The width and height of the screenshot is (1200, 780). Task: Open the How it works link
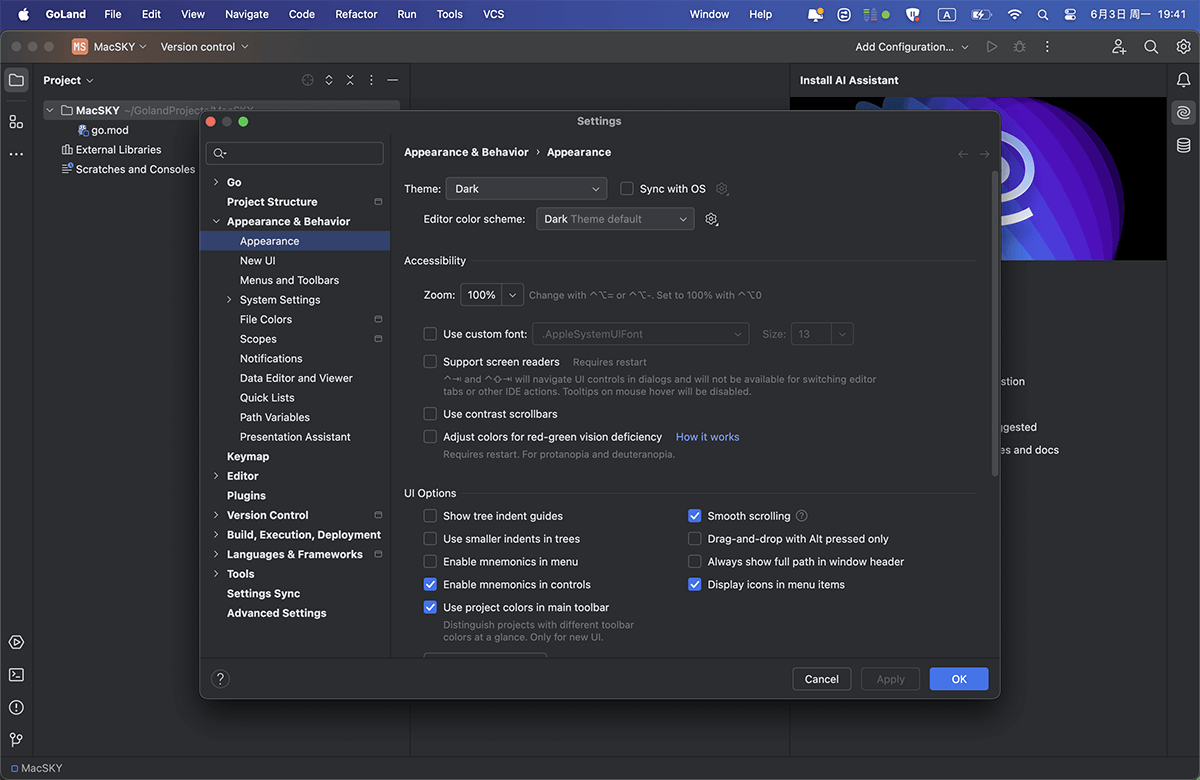[x=708, y=437]
